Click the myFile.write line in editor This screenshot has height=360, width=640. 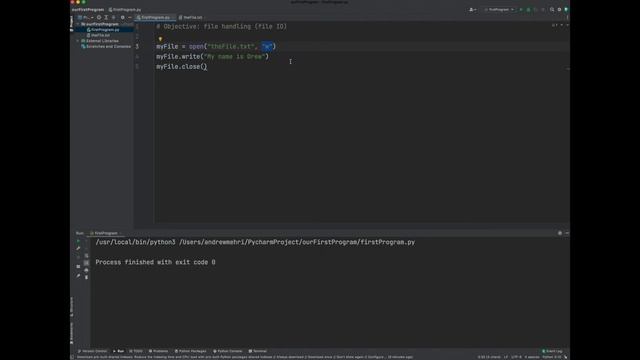[212, 57]
